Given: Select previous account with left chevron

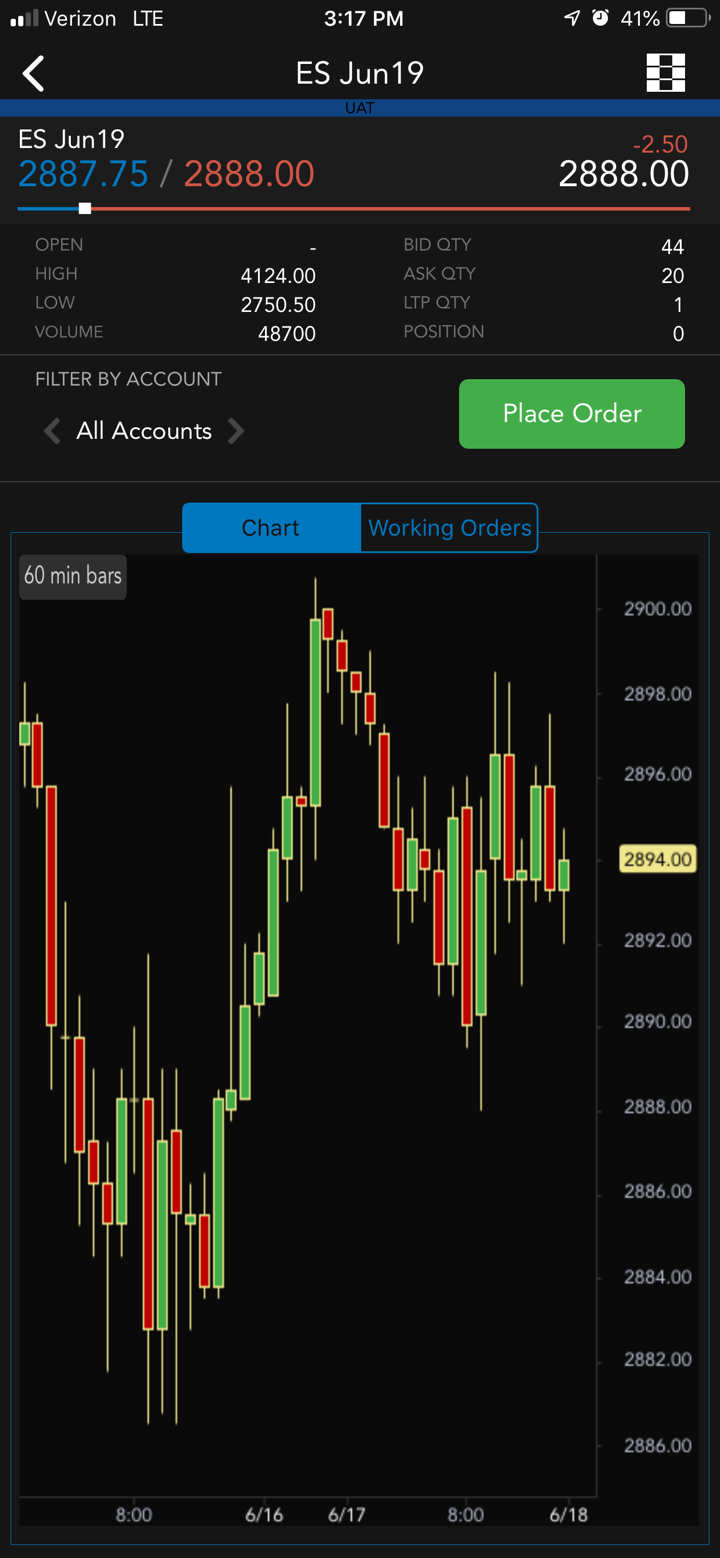Looking at the screenshot, I should click(x=52, y=431).
